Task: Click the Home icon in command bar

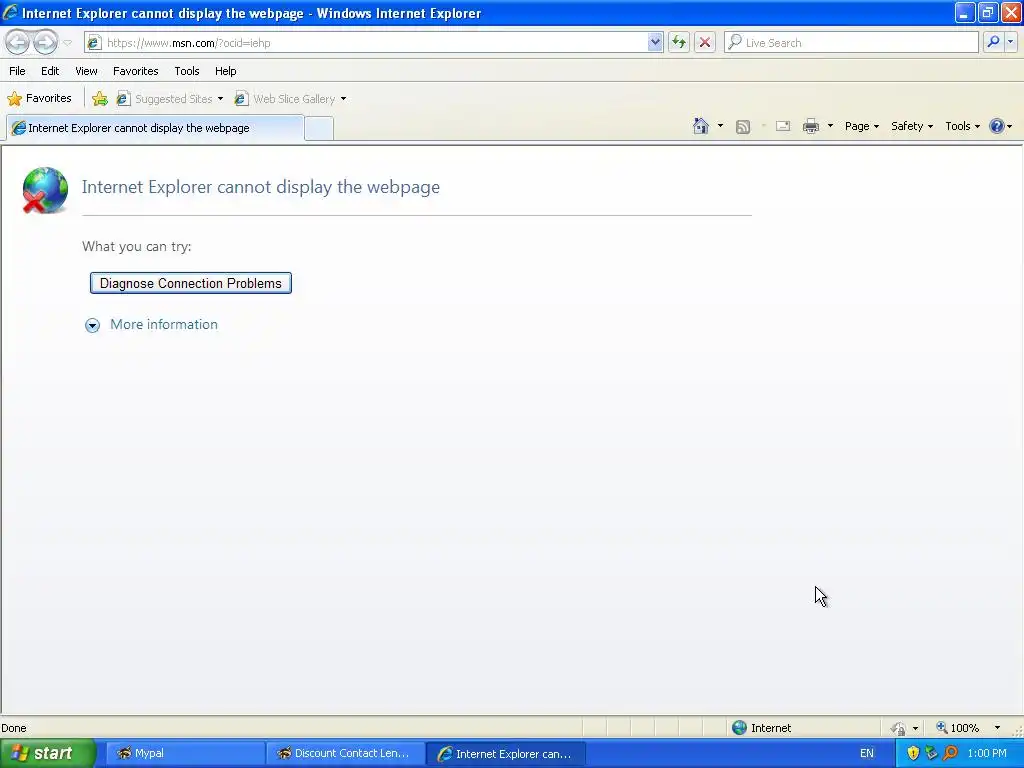Action: coord(701,126)
